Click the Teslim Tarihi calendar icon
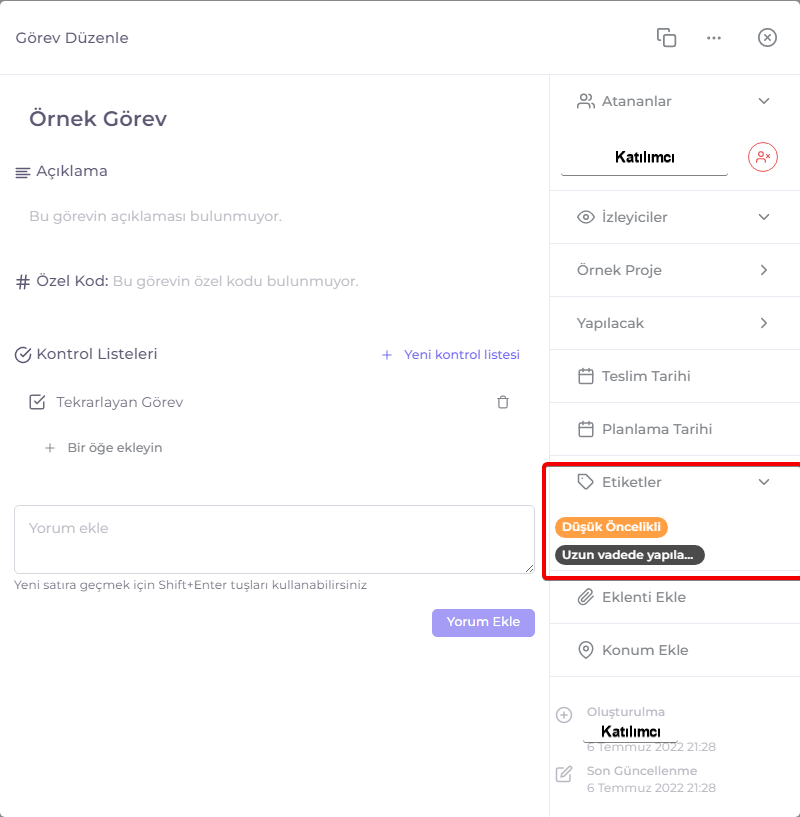This screenshot has height=817, width=800. coord(585,376)
